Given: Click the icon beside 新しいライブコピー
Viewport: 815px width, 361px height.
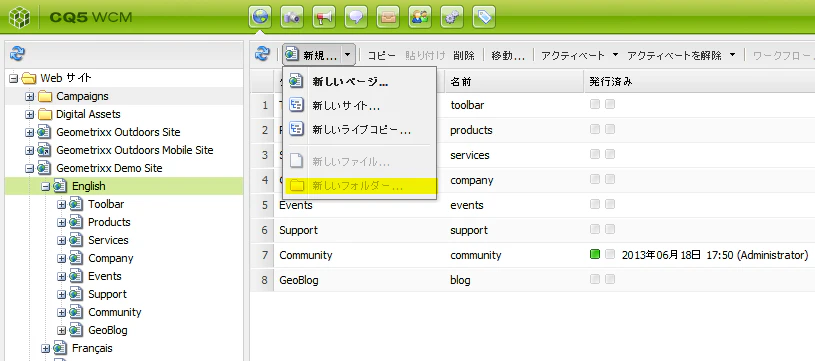Looking at the screenshot, I should pyautogui.click(x=296, y=129).
